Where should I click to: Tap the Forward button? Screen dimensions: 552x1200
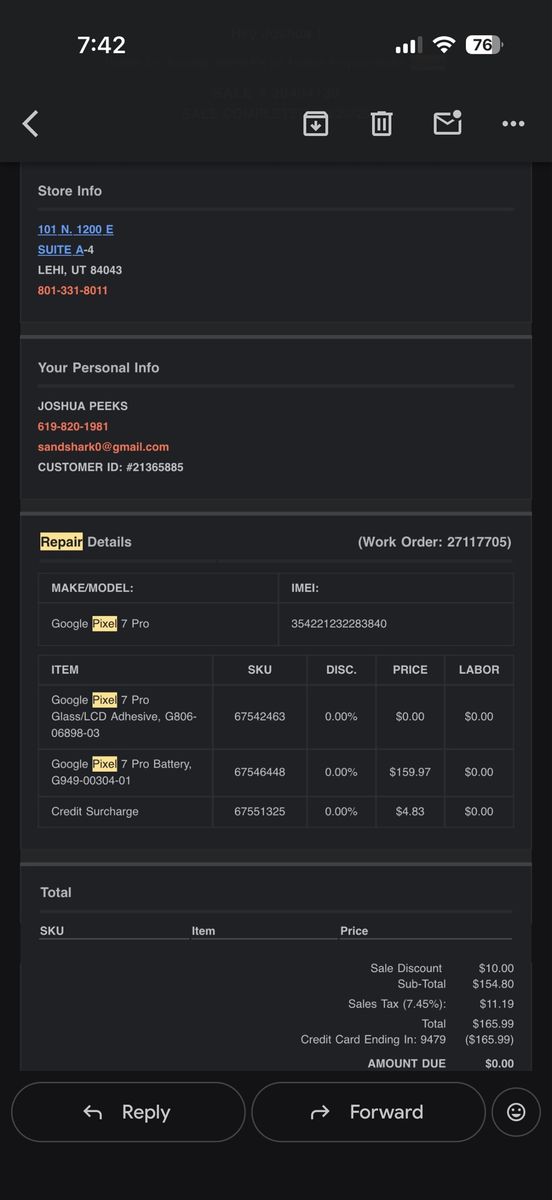click(368, 1112)
